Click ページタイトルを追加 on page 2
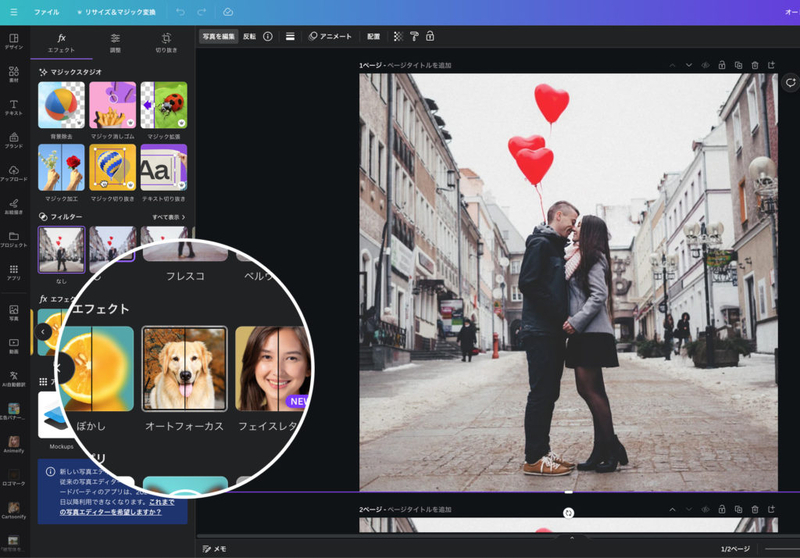 tap(419, 510)
